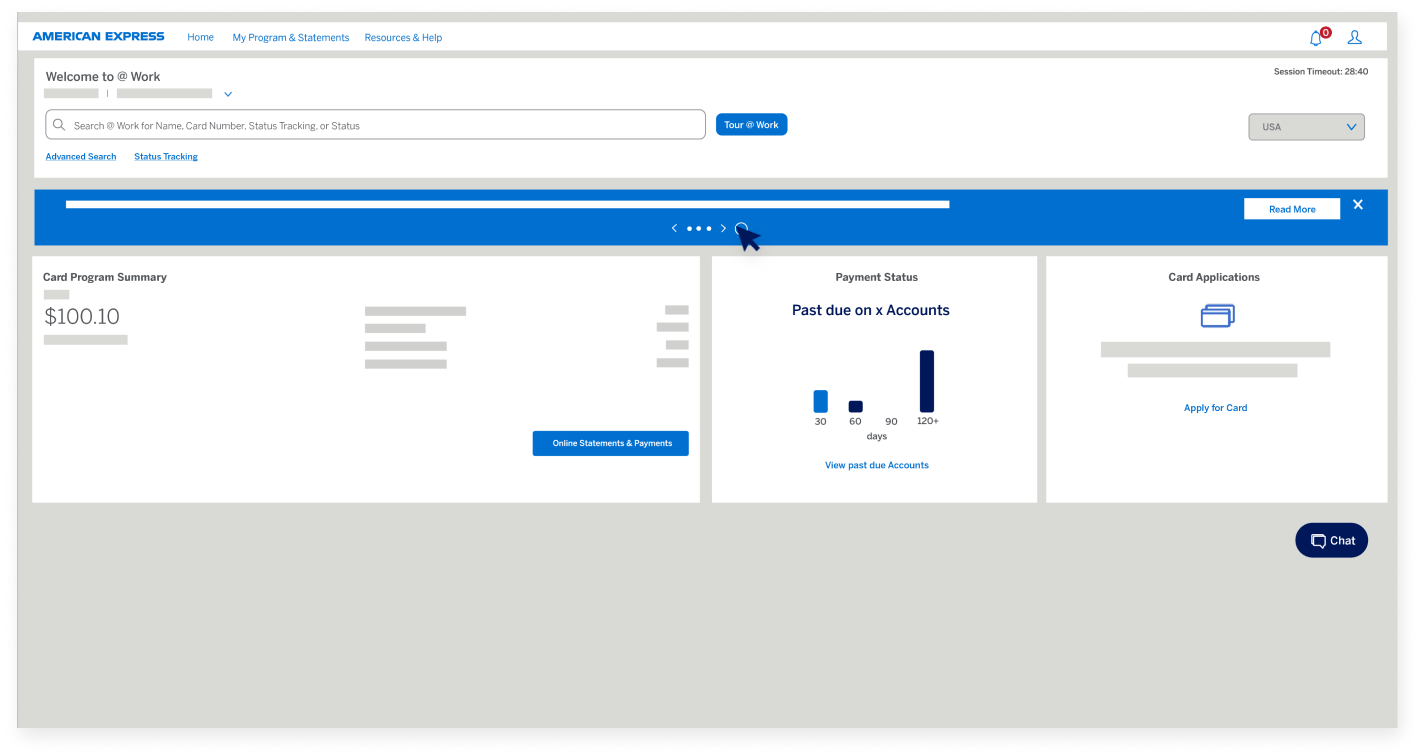Go to previous banner with left arrow
The width and height of the screenshot is (1421, 756).
tap(674, 228)
